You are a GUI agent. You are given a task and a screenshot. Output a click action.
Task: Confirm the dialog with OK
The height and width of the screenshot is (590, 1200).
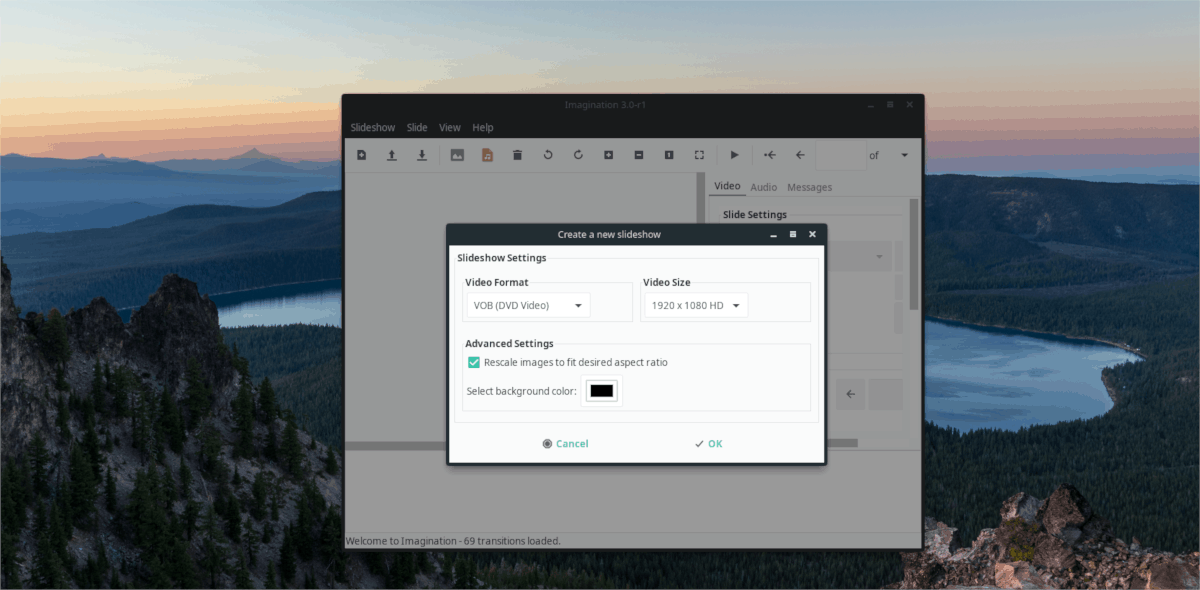coord(708,443)
